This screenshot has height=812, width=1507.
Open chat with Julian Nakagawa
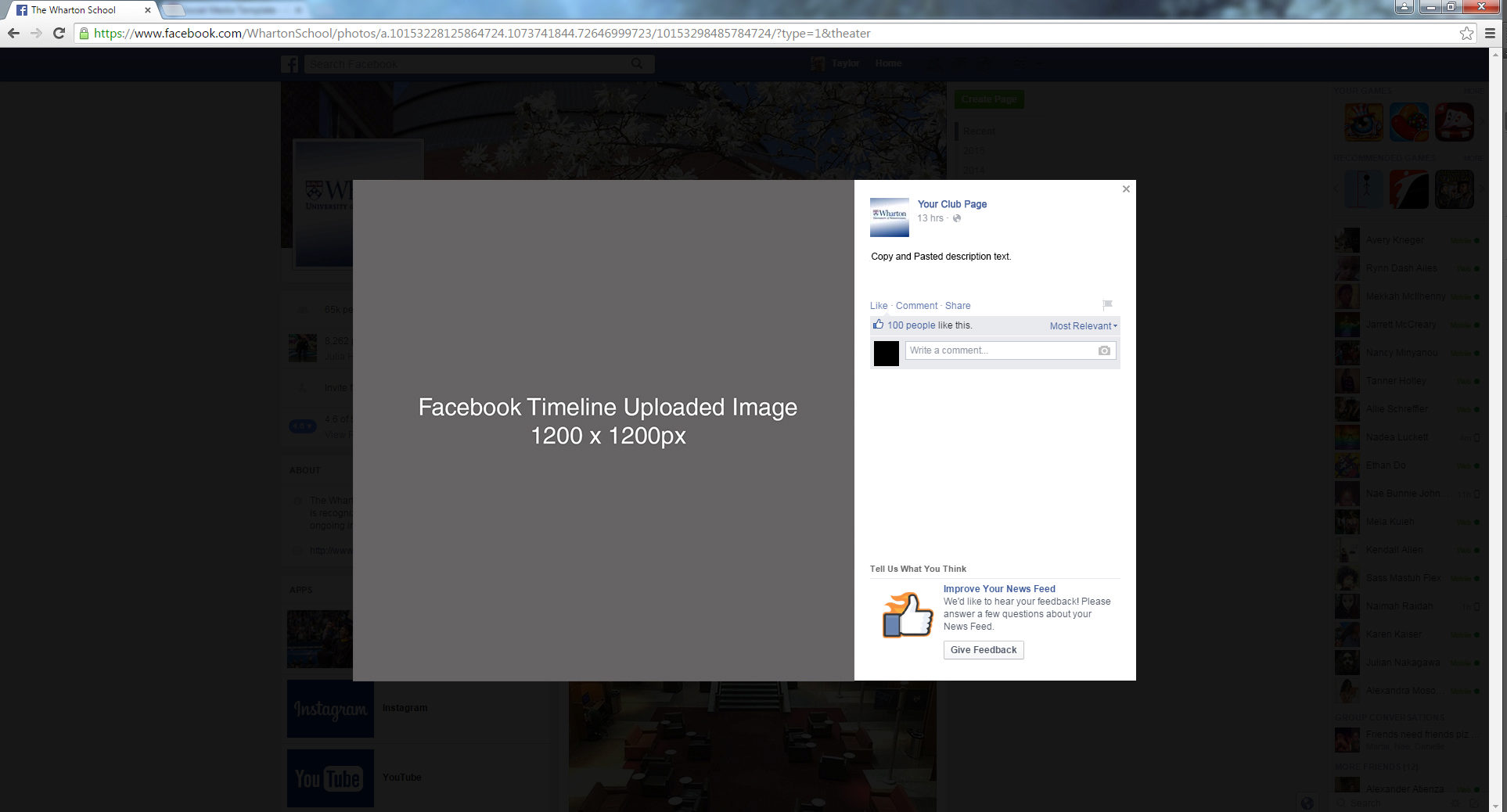(1408, 663)
